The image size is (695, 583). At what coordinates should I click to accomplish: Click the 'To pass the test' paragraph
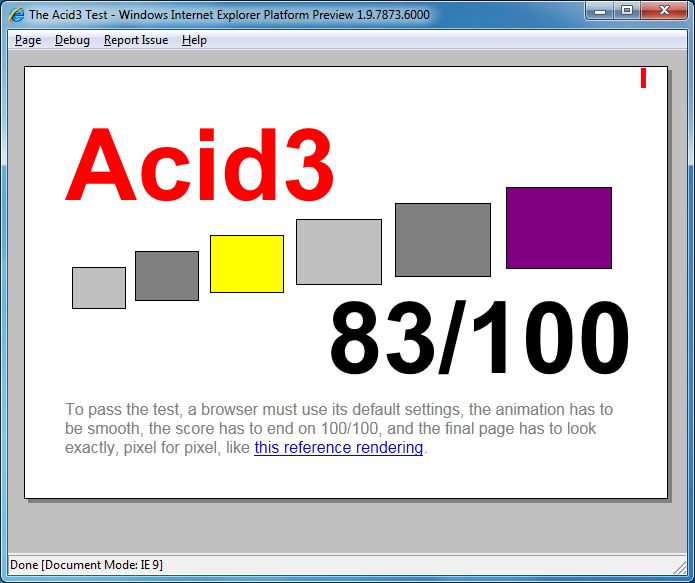pyautogui.click(x=339, y=428)
